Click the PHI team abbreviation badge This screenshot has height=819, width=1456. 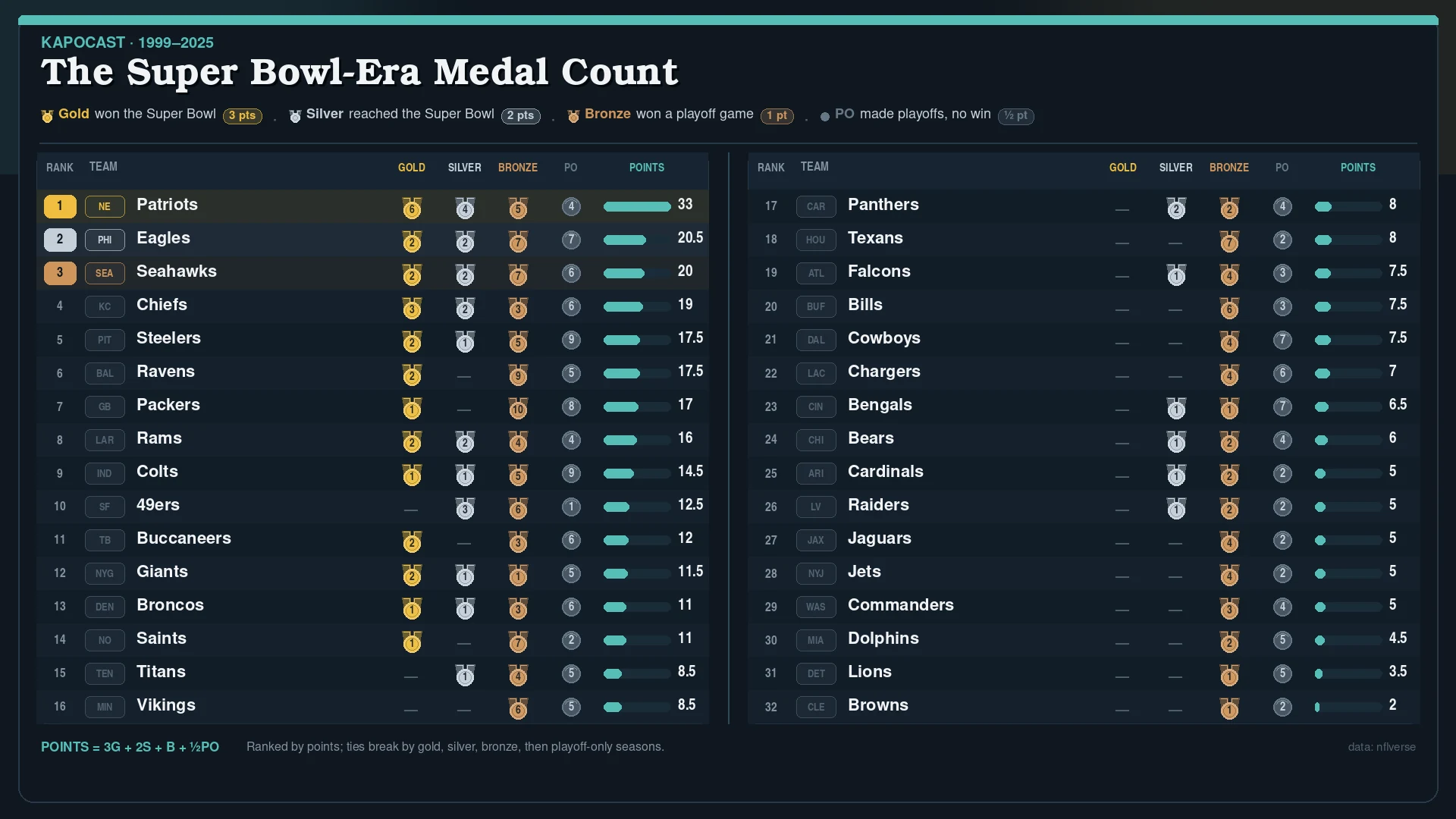coord(105,240)
